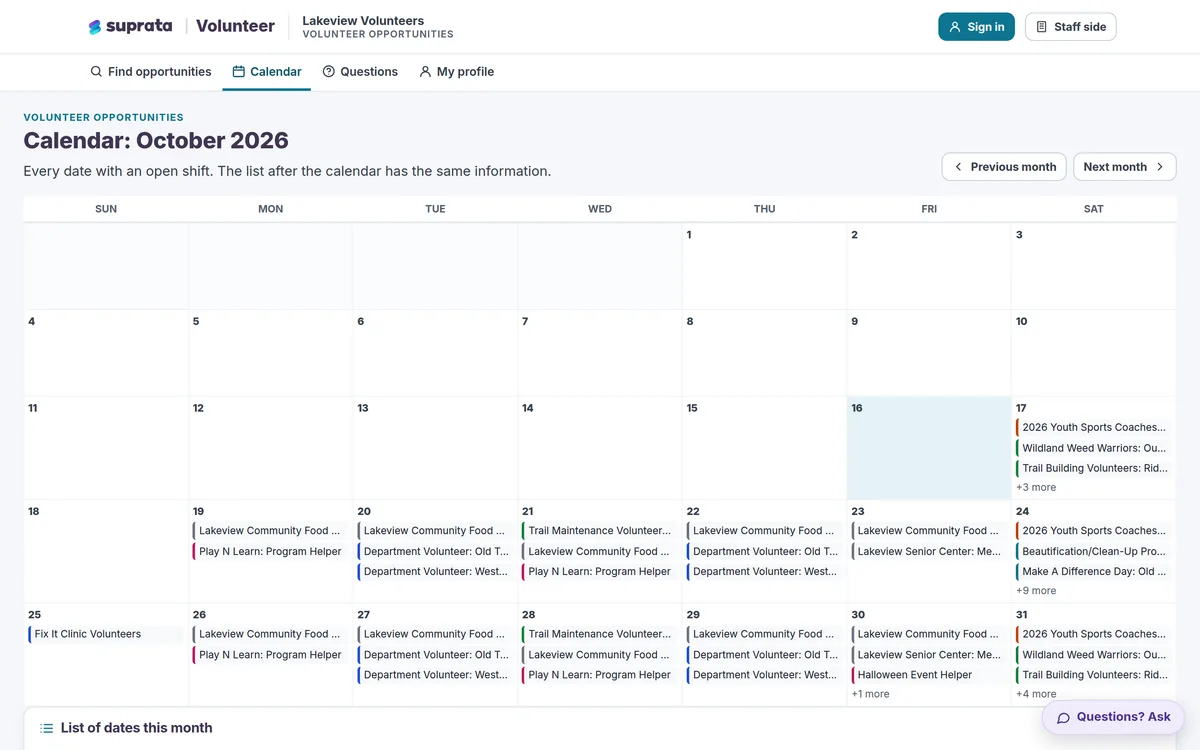Screen dimensions: 1200x750
Task: Click the Volunteer wordmark in the header
Action: [x=235, y=27]
